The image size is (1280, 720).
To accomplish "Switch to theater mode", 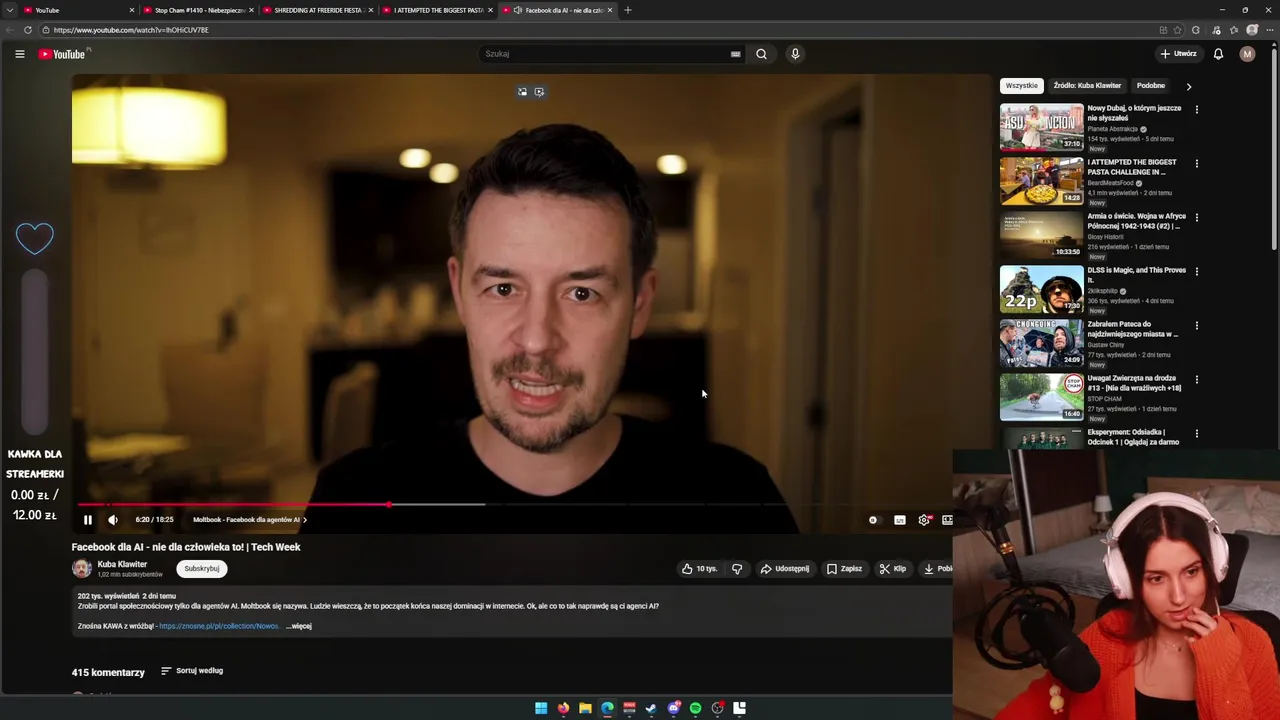I will coord(947,520).
